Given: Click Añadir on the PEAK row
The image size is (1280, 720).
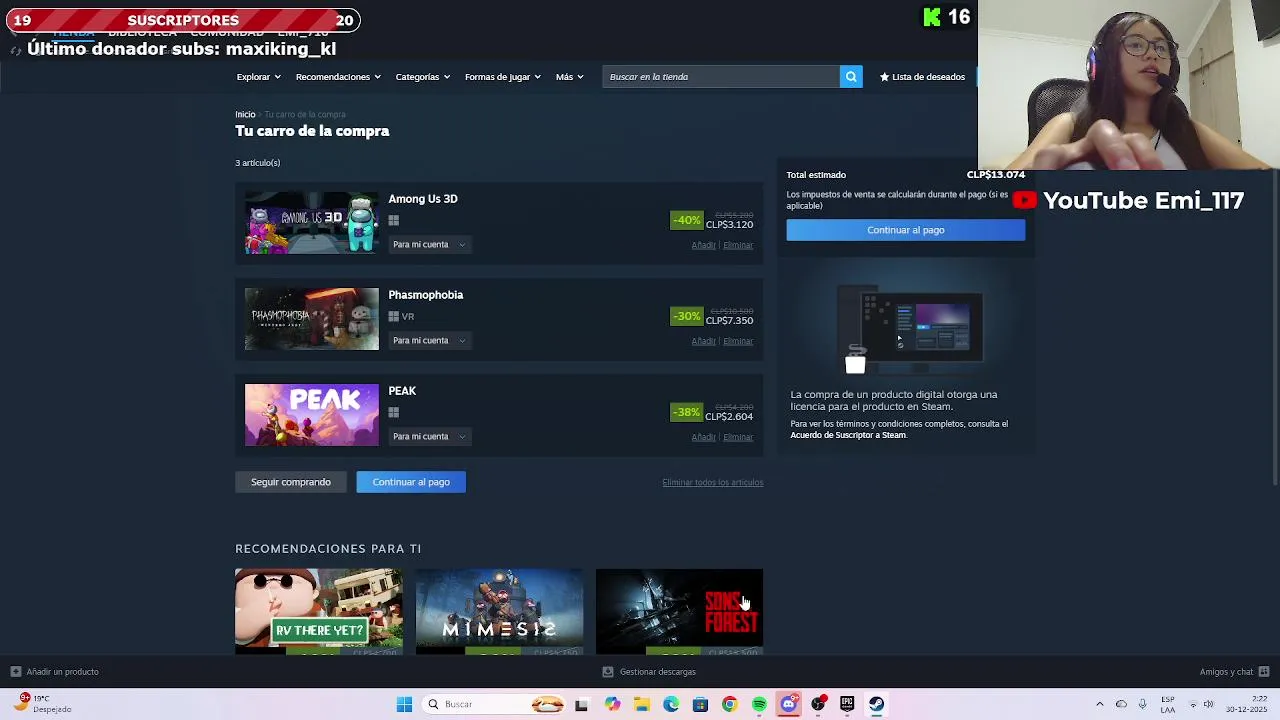Looking at the screenshot, I should pos(703,437).
